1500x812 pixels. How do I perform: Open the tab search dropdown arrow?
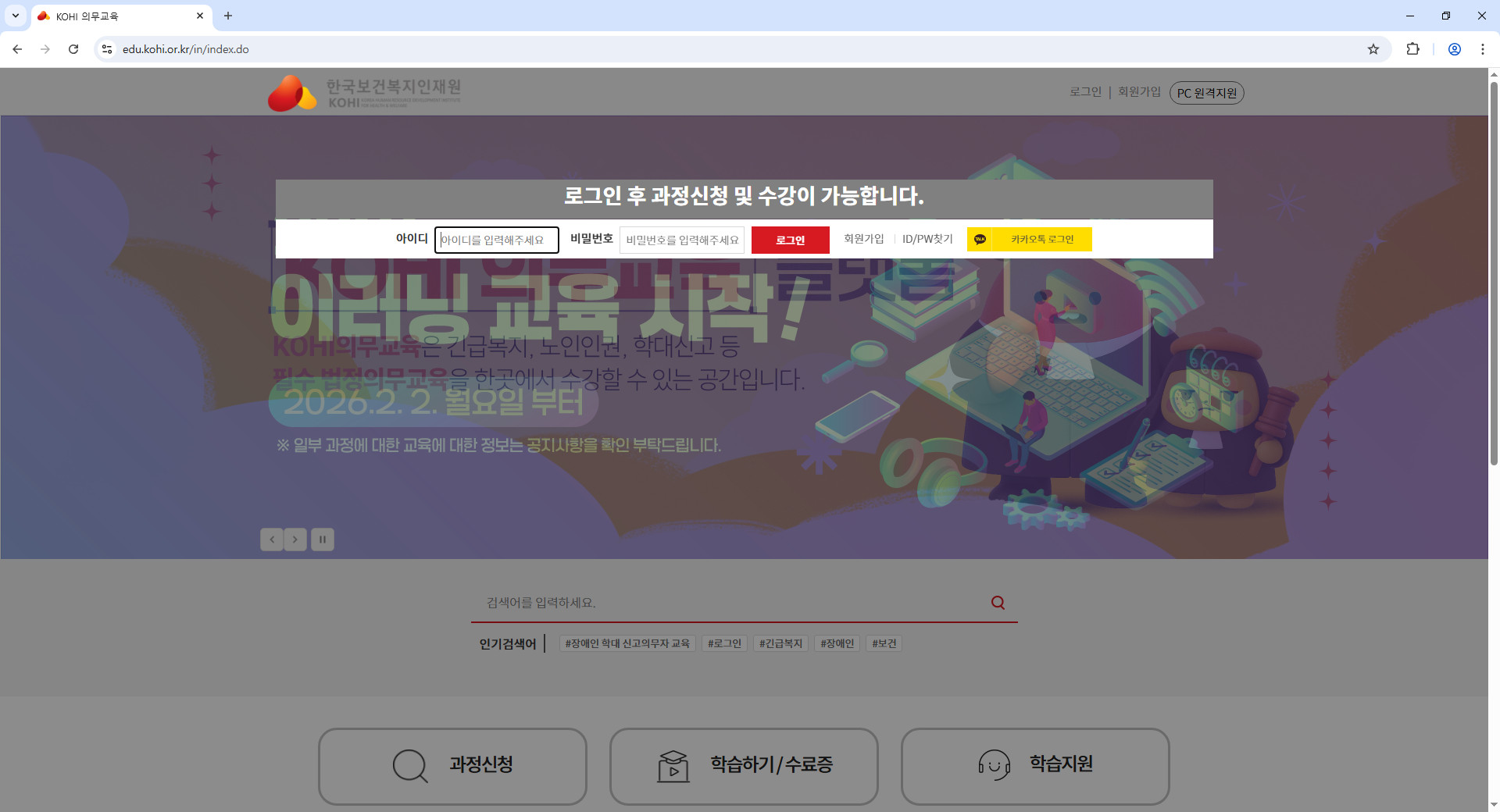[16, 16]
